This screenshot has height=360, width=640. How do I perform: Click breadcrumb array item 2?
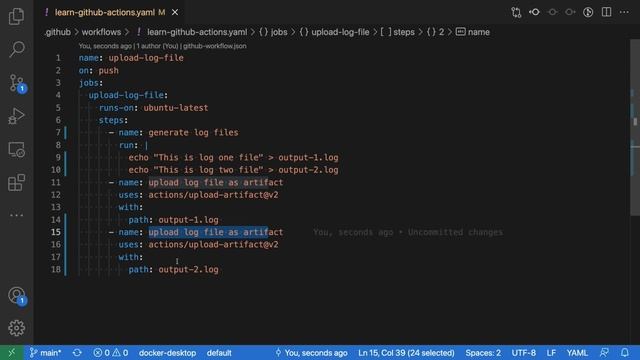pos(436,32)
